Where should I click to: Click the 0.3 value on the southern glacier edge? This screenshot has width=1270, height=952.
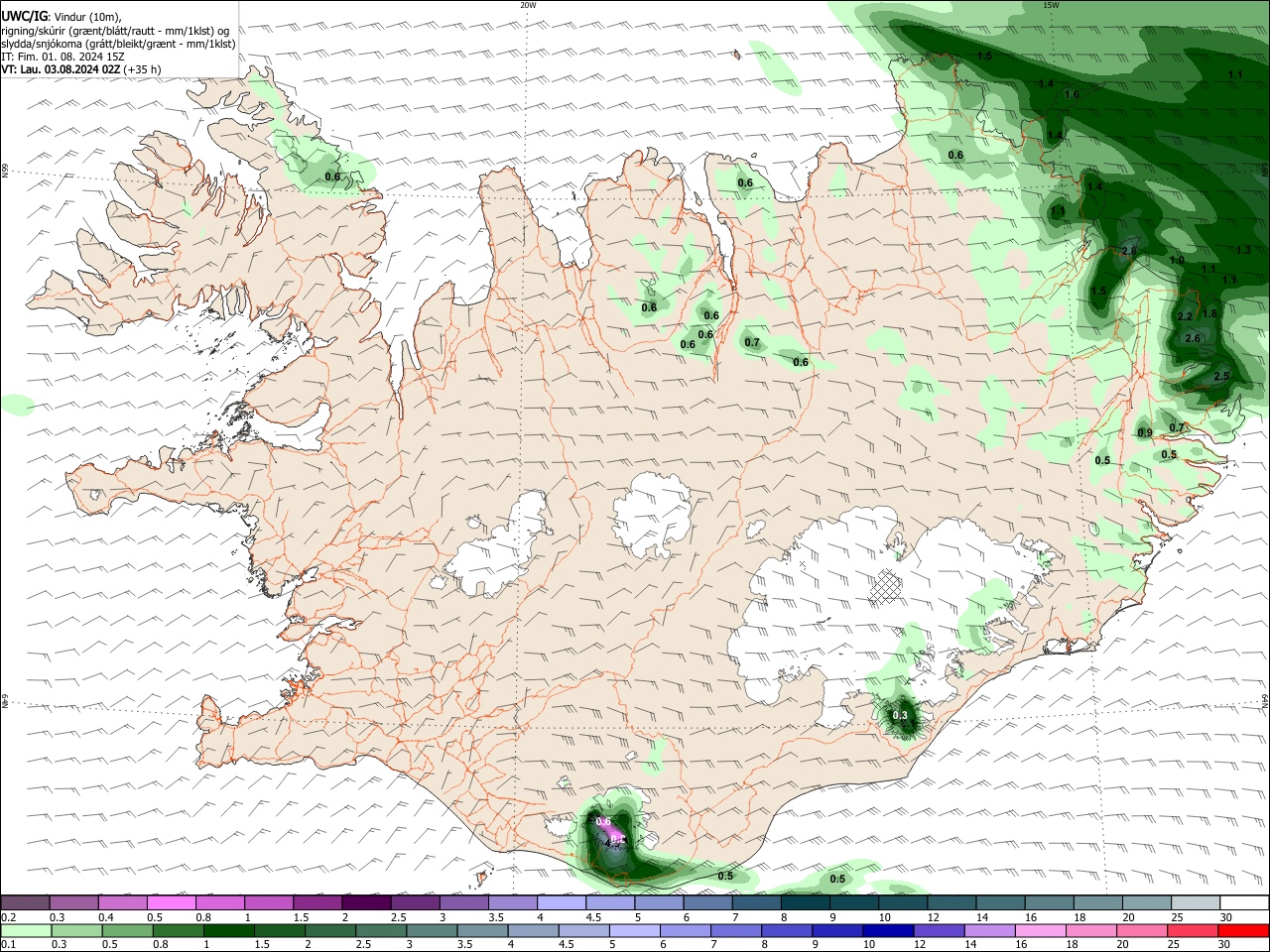(901, 715)
